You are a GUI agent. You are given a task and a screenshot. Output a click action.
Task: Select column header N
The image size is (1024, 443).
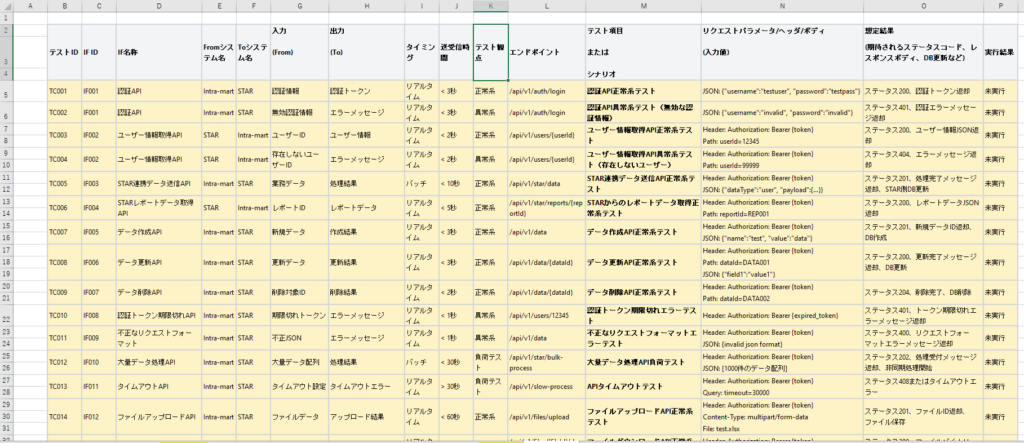[782, 6]
